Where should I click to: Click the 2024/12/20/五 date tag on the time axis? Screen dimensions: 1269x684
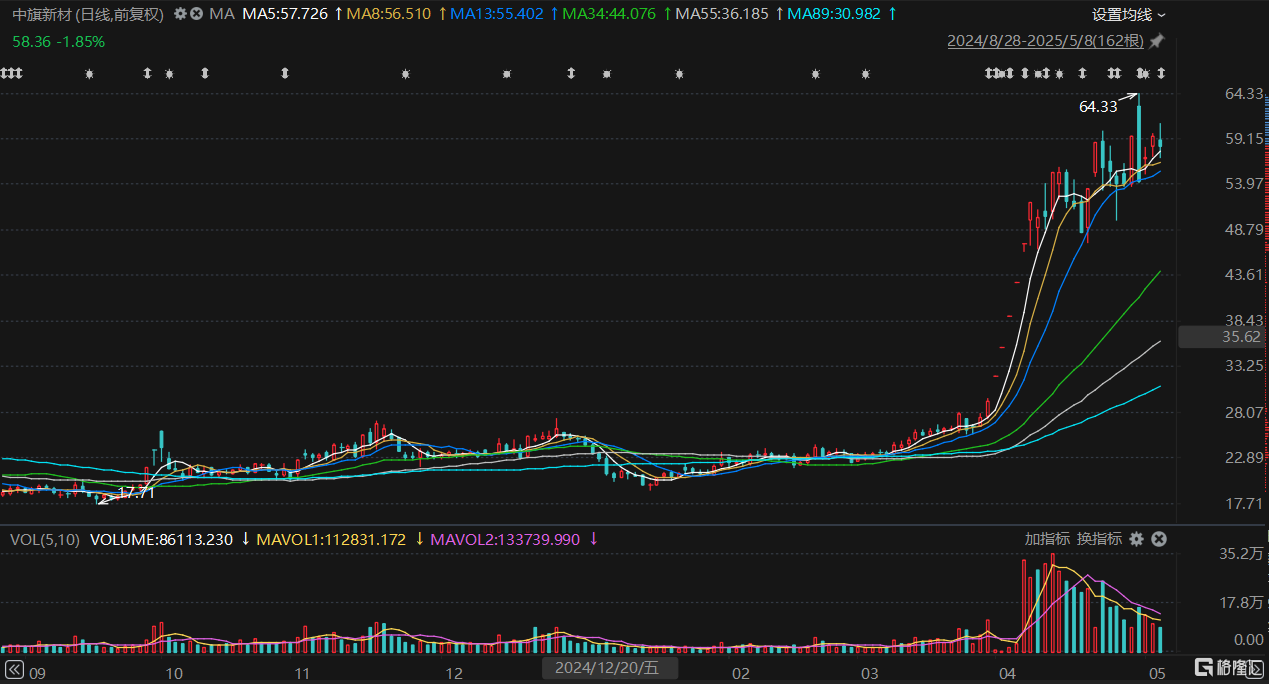(608, 668)
